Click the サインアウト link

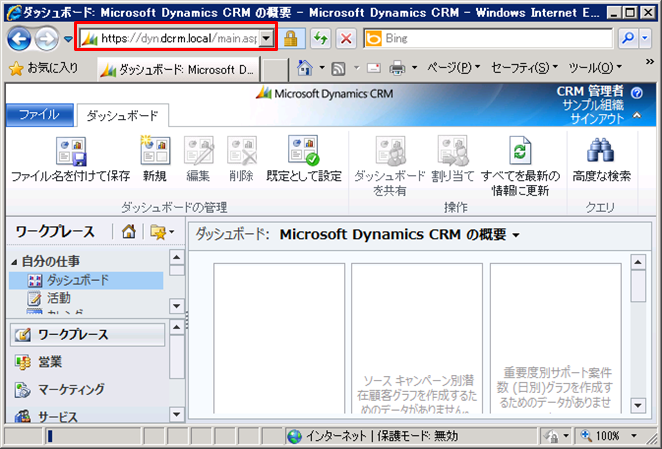tap(597, 120)
